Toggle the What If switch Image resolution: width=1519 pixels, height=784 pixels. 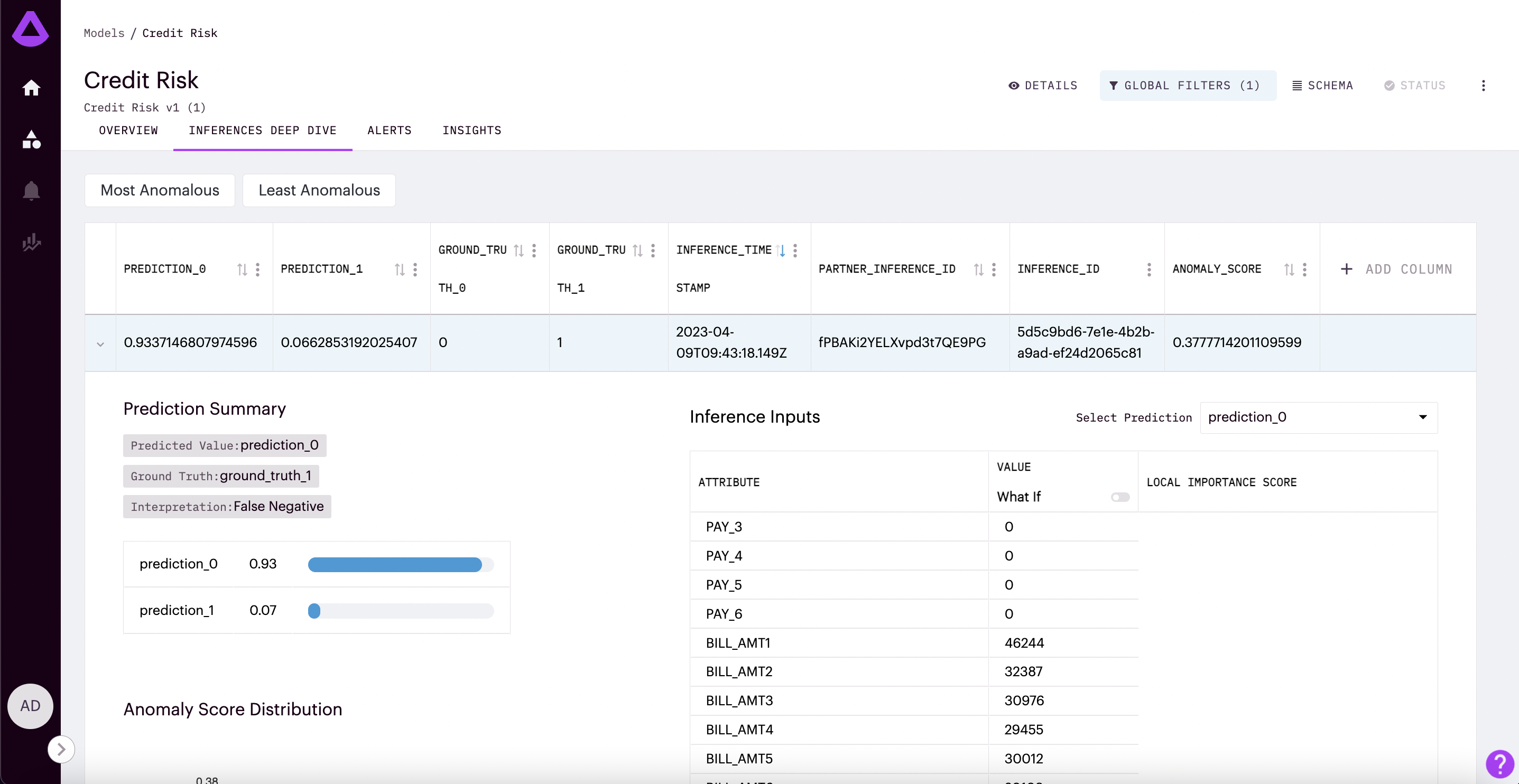1120,497
